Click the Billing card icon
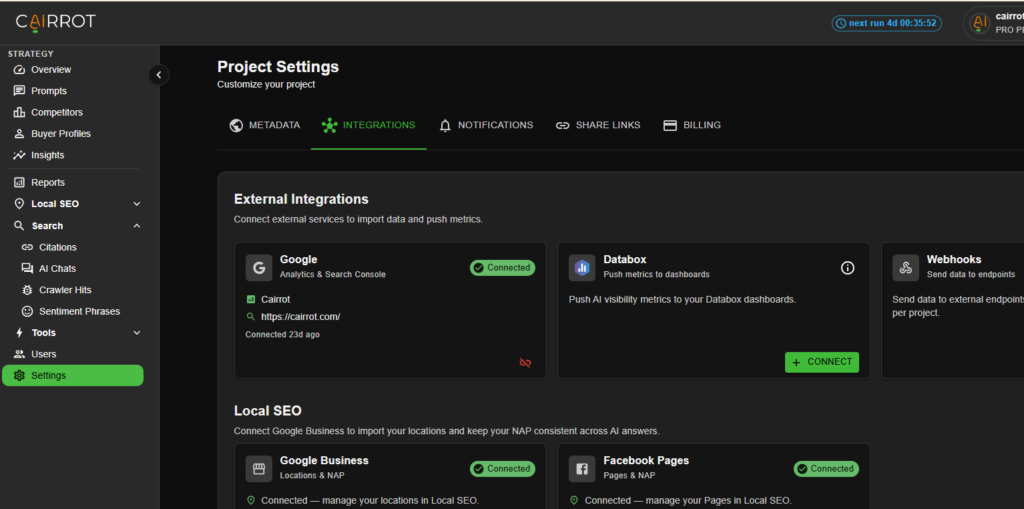 point(670,125)
